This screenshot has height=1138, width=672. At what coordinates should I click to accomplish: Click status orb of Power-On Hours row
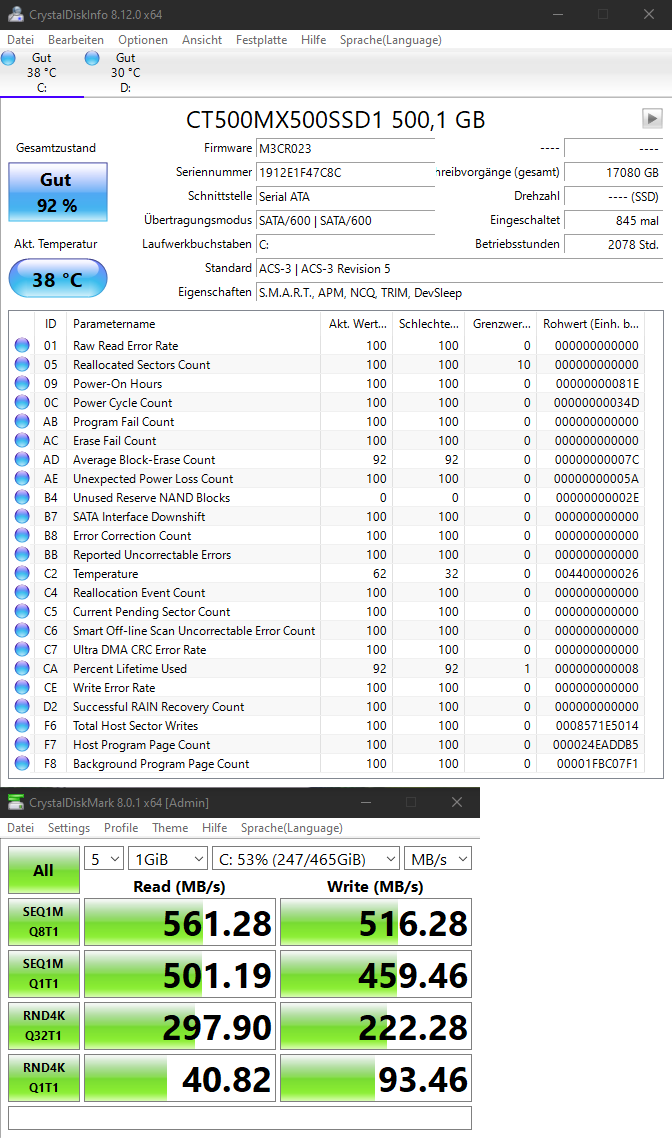[22, 383]
